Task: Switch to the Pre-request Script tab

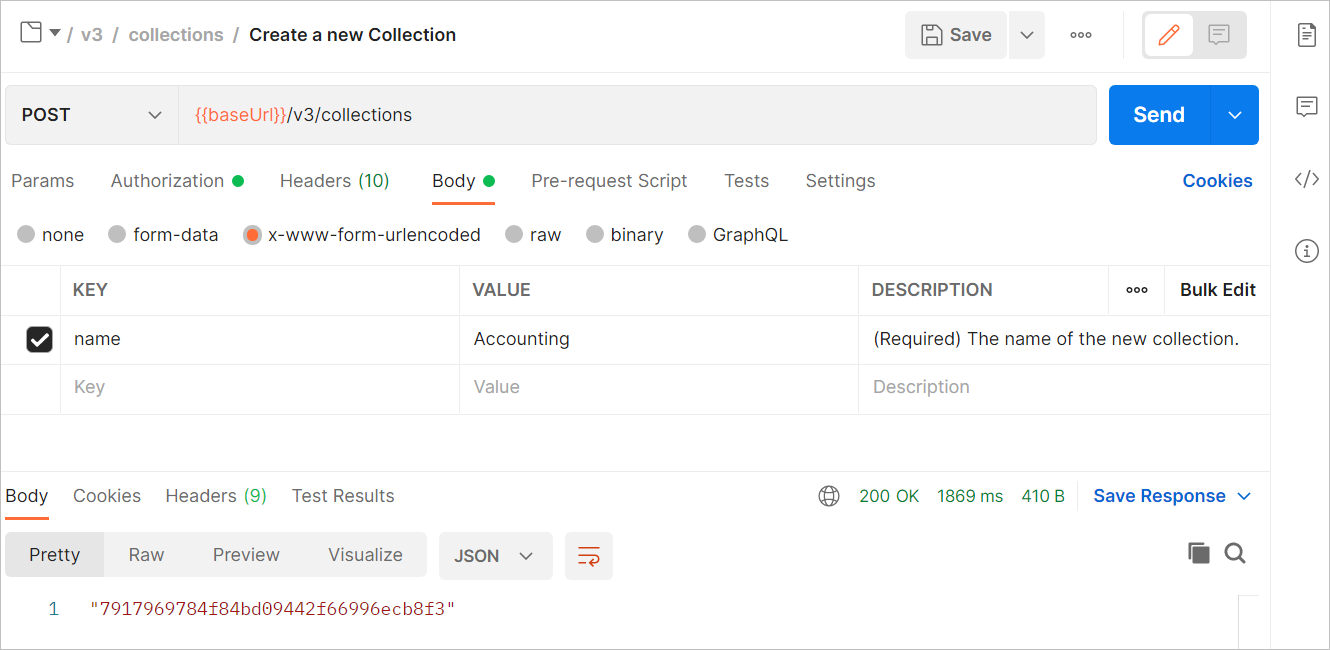Action: 609,181
